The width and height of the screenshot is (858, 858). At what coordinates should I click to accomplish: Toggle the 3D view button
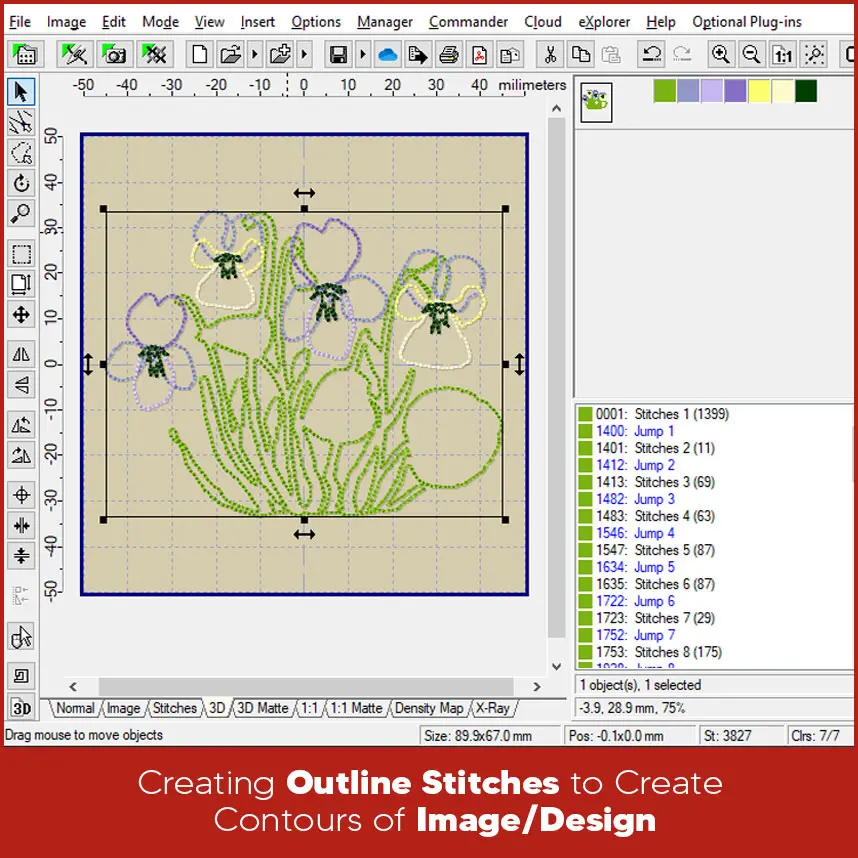click(22, 708)
